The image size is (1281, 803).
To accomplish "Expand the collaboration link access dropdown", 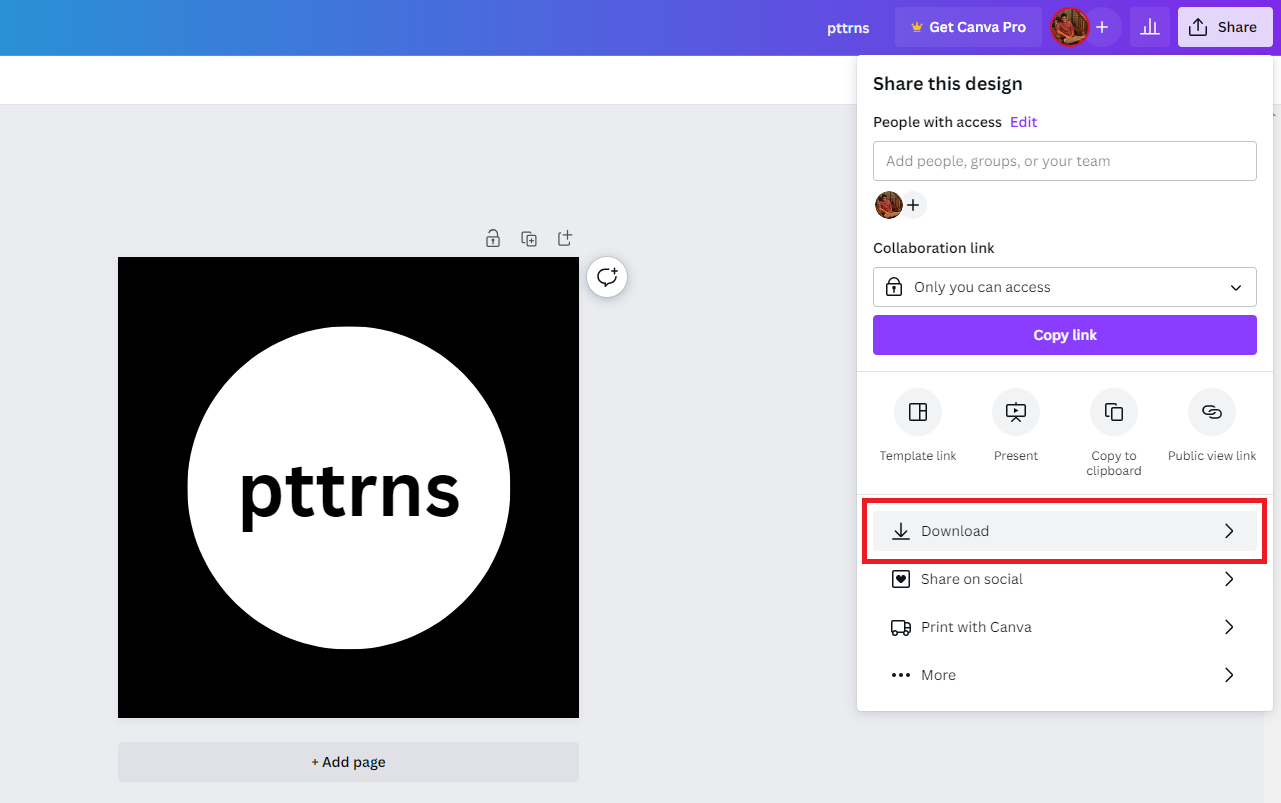I will 1065,287.
